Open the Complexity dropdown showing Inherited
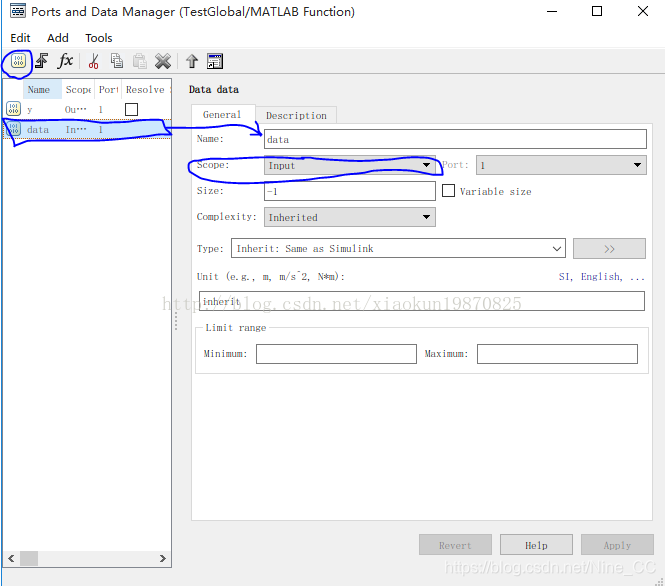Screen dimensions: 665x586 (349, 217)
